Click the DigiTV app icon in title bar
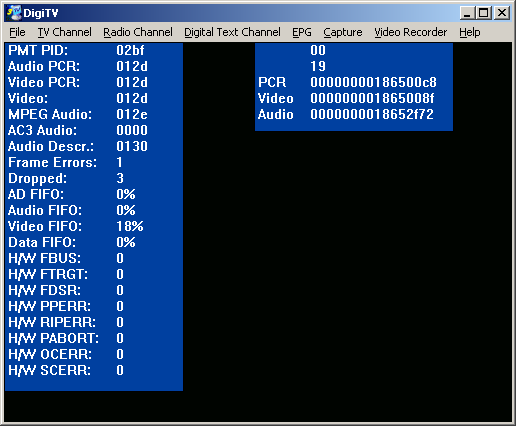Viewport: 516px width, 426px height. pos(14,13)
